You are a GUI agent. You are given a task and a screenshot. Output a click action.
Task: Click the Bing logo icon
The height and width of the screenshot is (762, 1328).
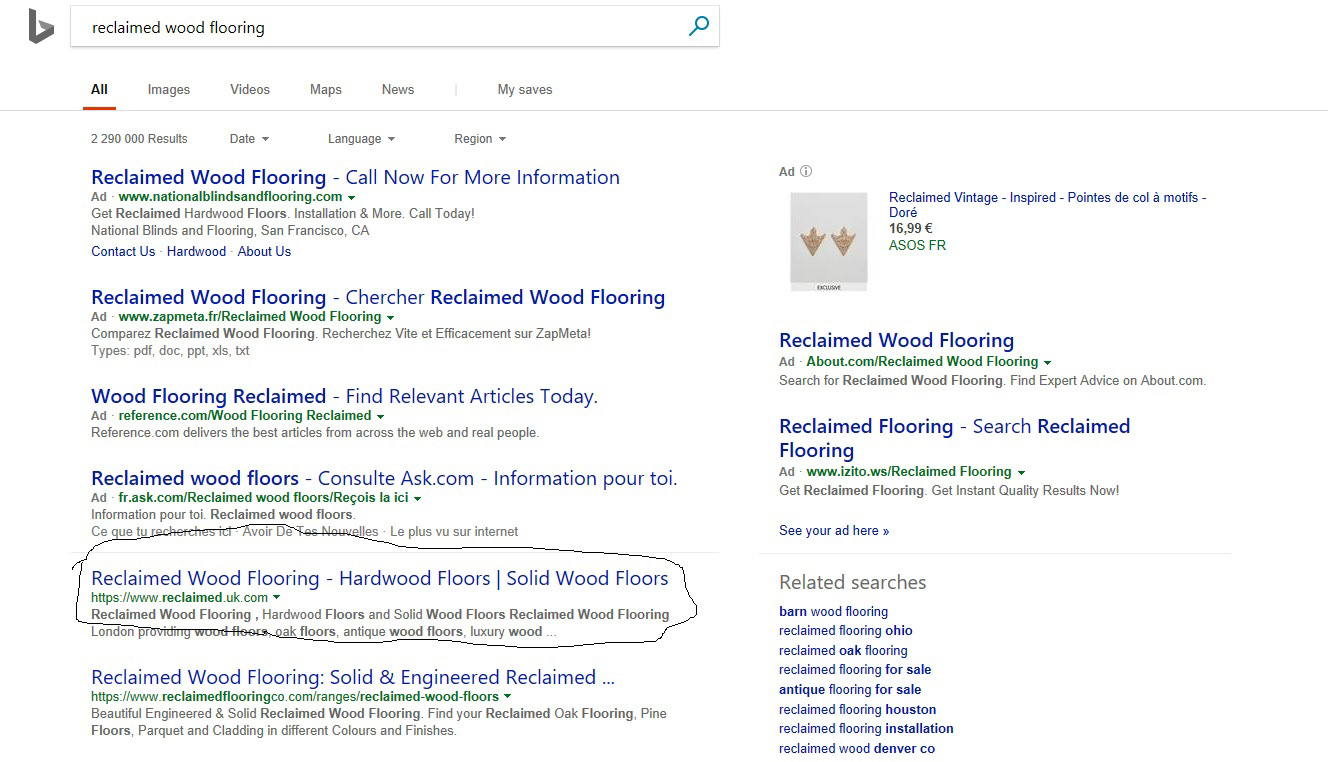pyautogui.click(x=40, y=27)
